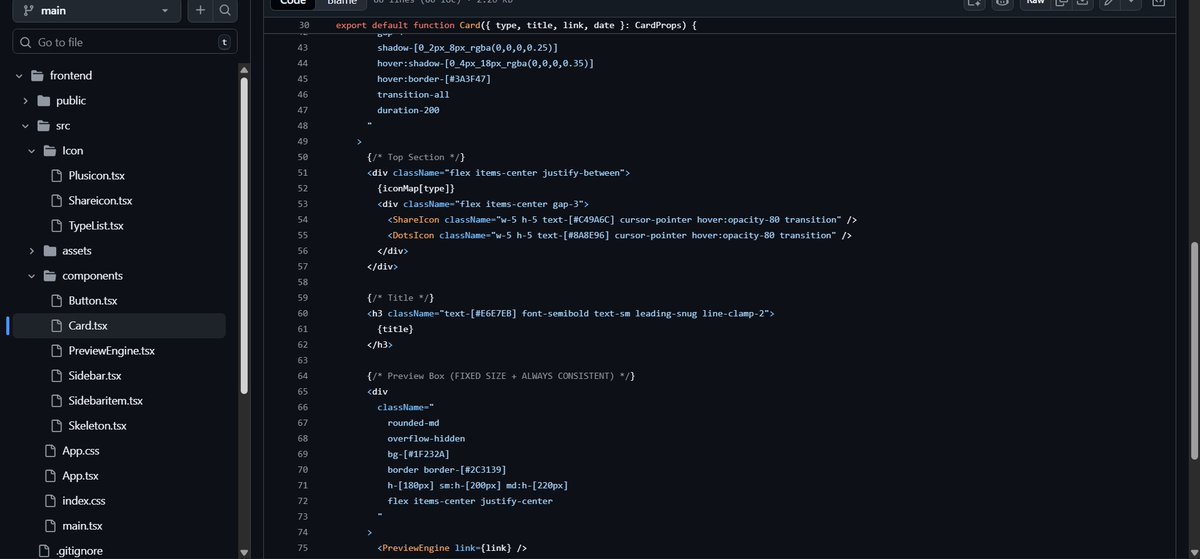Expand the assets folder chevron
The image size is (1200, 559).
pyautogui.click(x=31, y=251)
